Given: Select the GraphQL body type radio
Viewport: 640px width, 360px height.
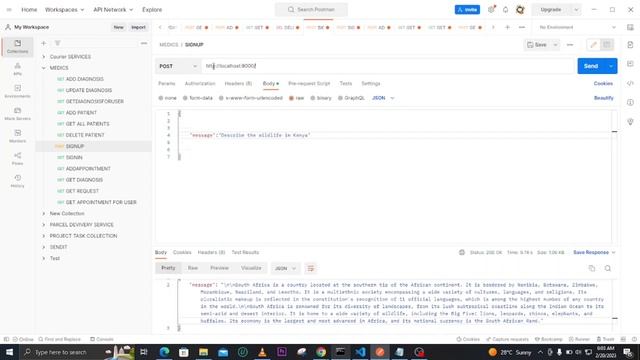Looking at the screenshot, I should (x=340, y=98).
